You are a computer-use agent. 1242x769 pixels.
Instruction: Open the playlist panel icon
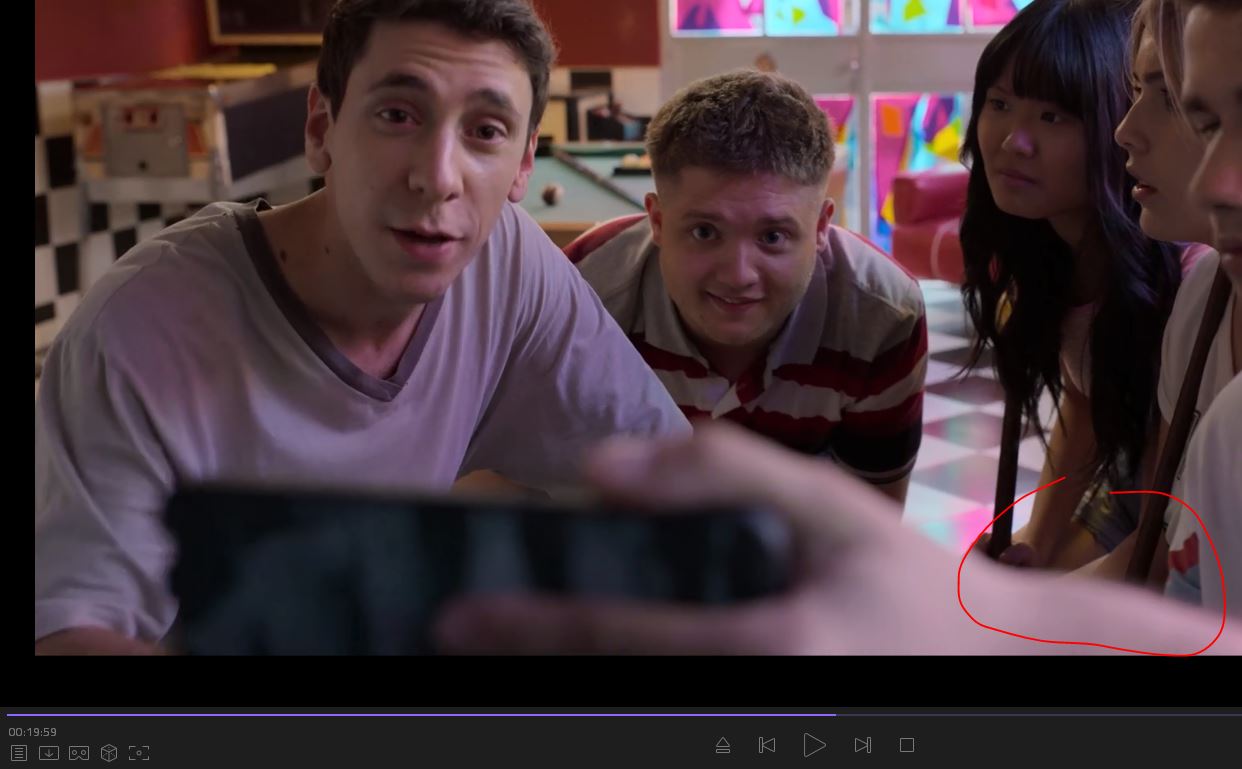[19, 753]
